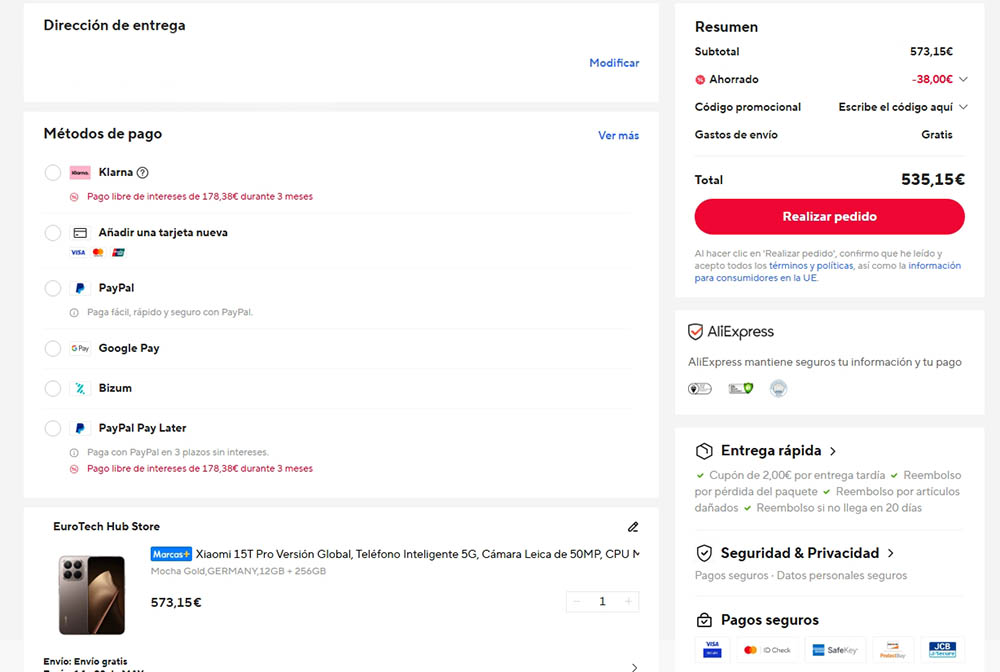Click the round seal badge under AliExpress
The height and width of the screenshot is (672, 1000).
(778, 388)
